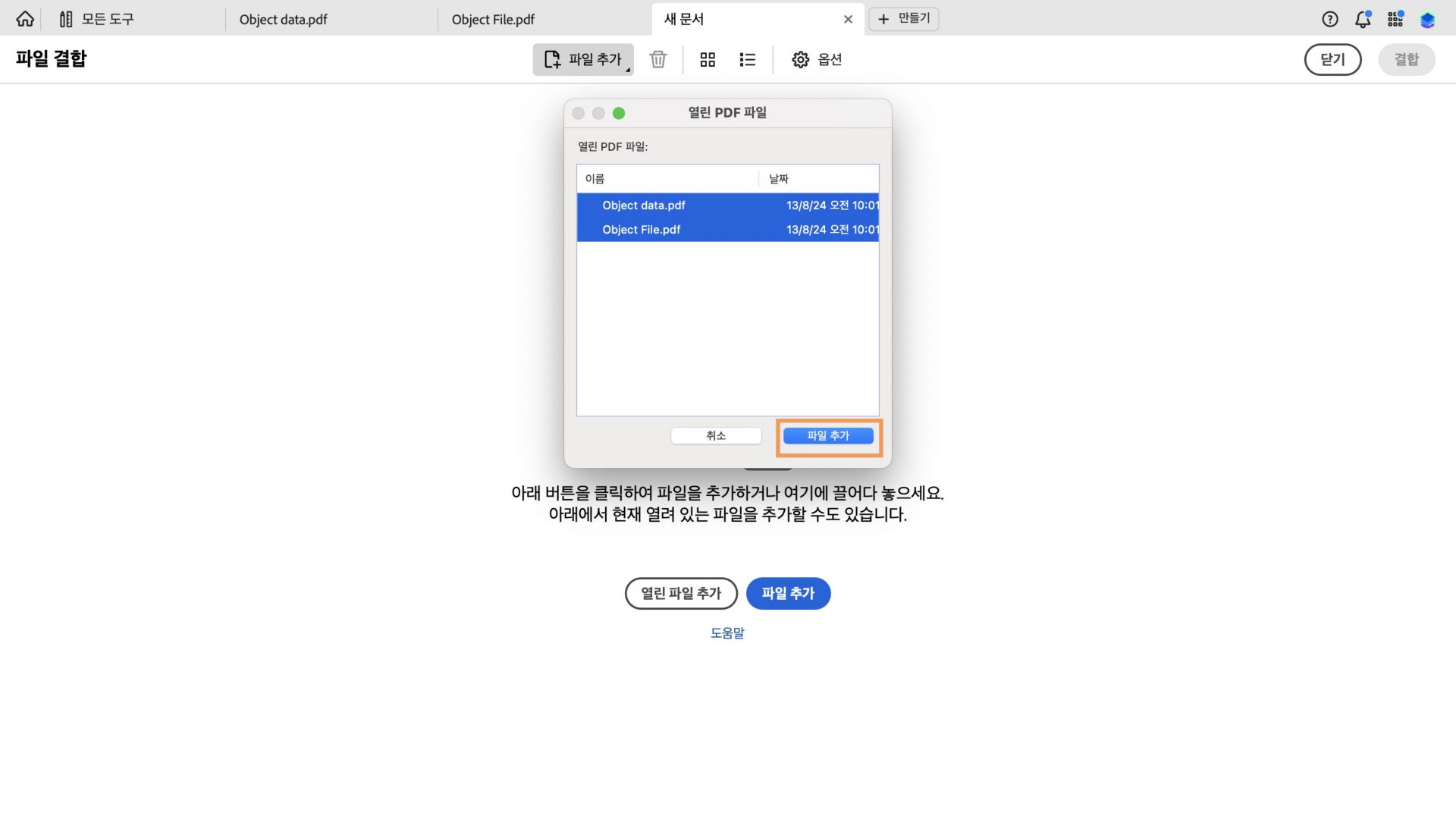Click the 파일 추가 toolbar button

pyautogui.click(x=582, y=59)
